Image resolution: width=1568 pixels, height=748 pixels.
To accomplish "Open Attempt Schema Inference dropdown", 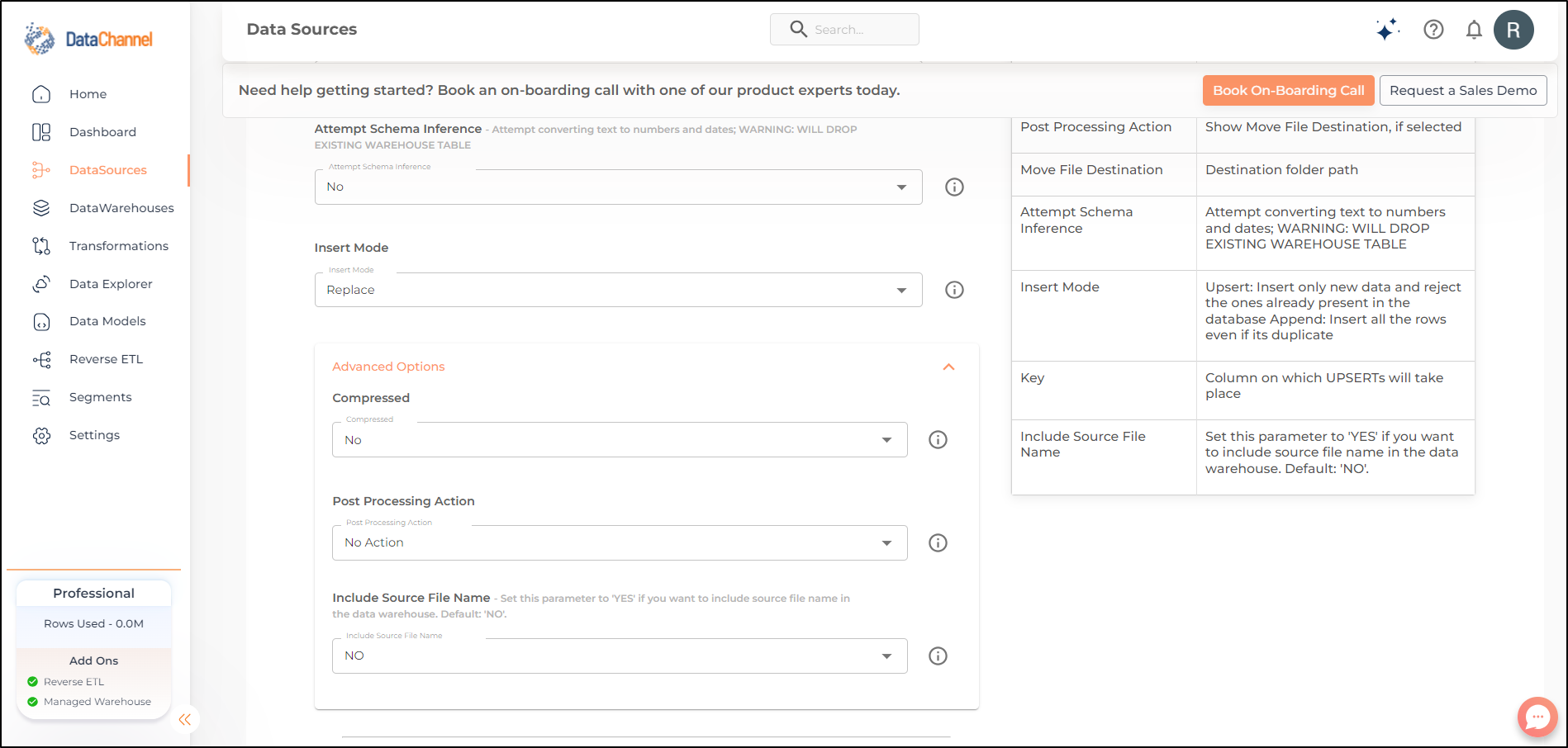I will (618, 187).
